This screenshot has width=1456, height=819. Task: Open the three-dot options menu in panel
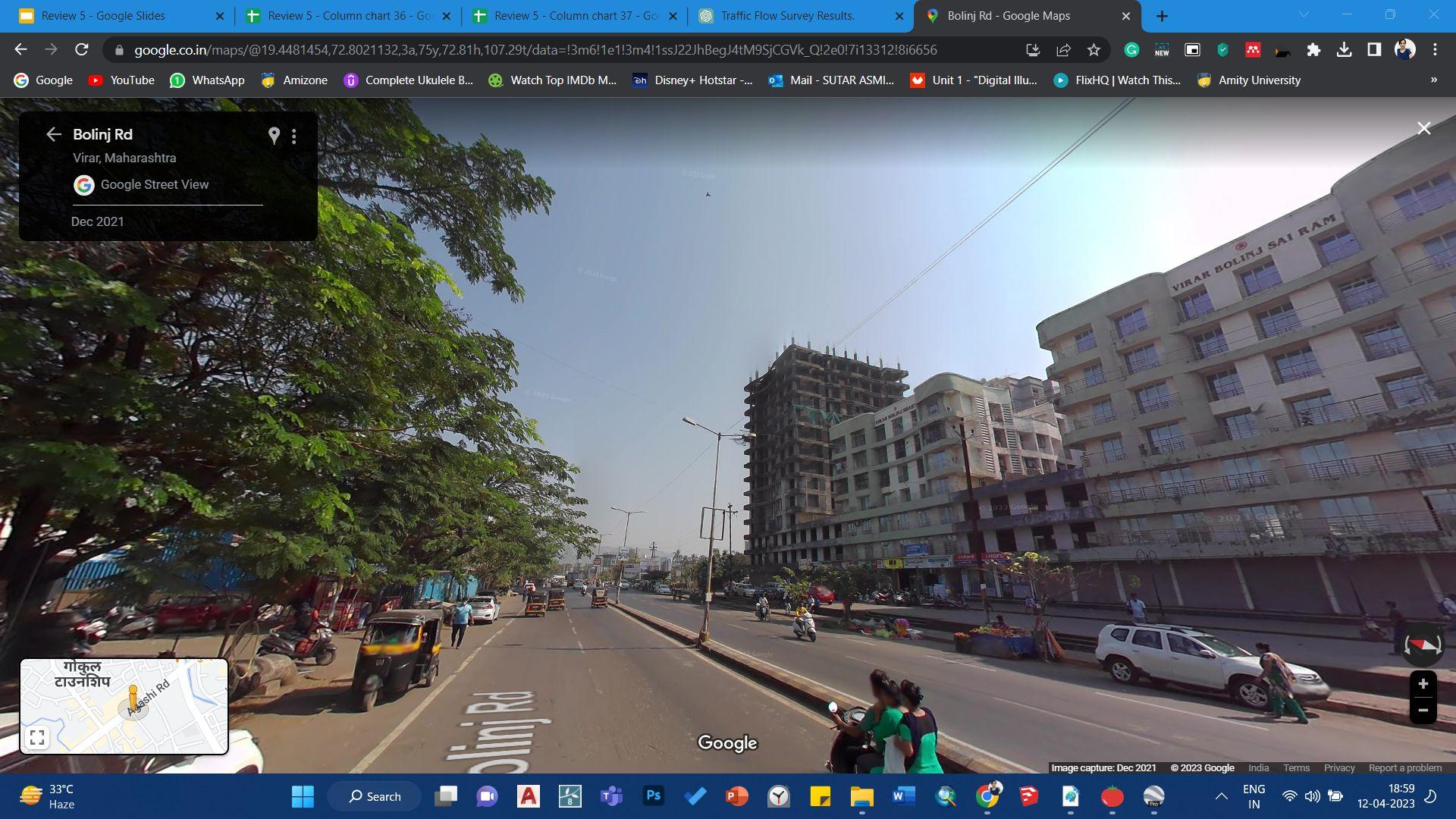coord(294,136)
